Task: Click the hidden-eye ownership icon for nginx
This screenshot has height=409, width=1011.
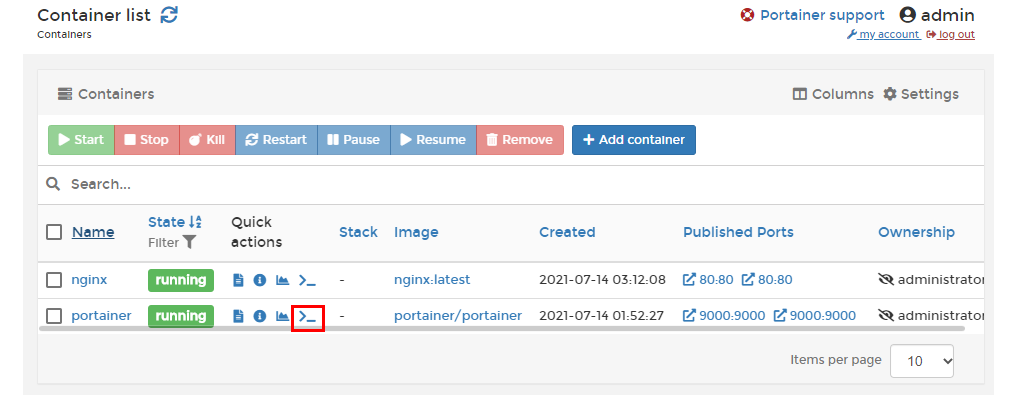Action: pyautogui.click(x=887, y=280)
